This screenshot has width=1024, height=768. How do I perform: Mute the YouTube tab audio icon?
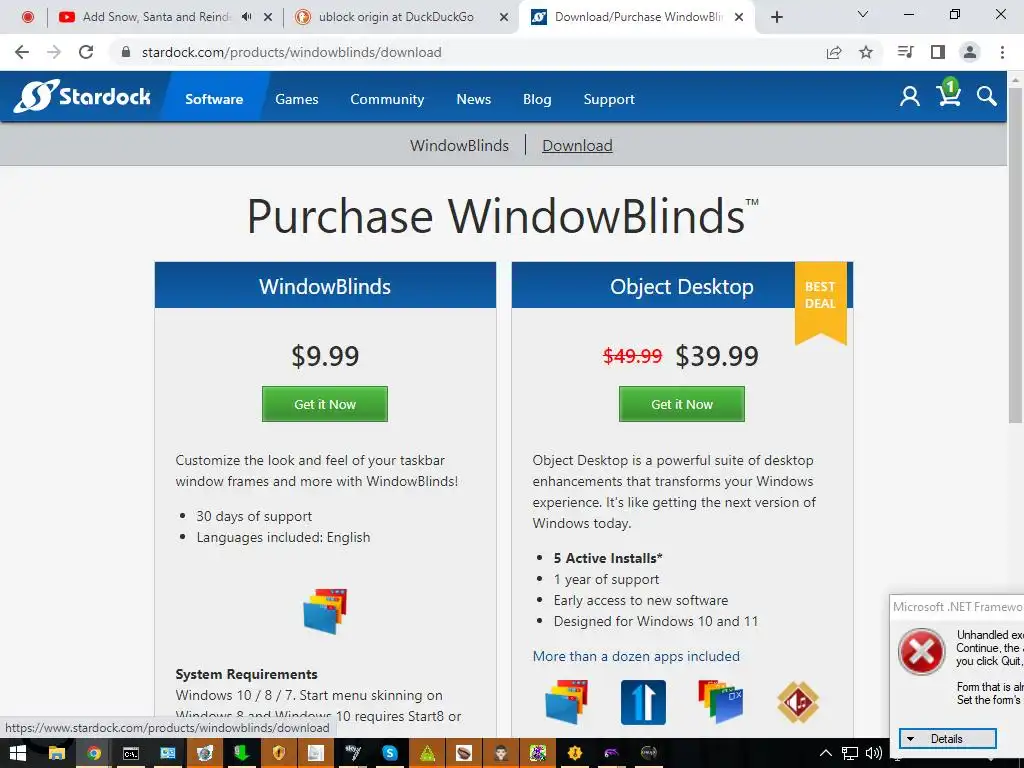coord(246,17)
